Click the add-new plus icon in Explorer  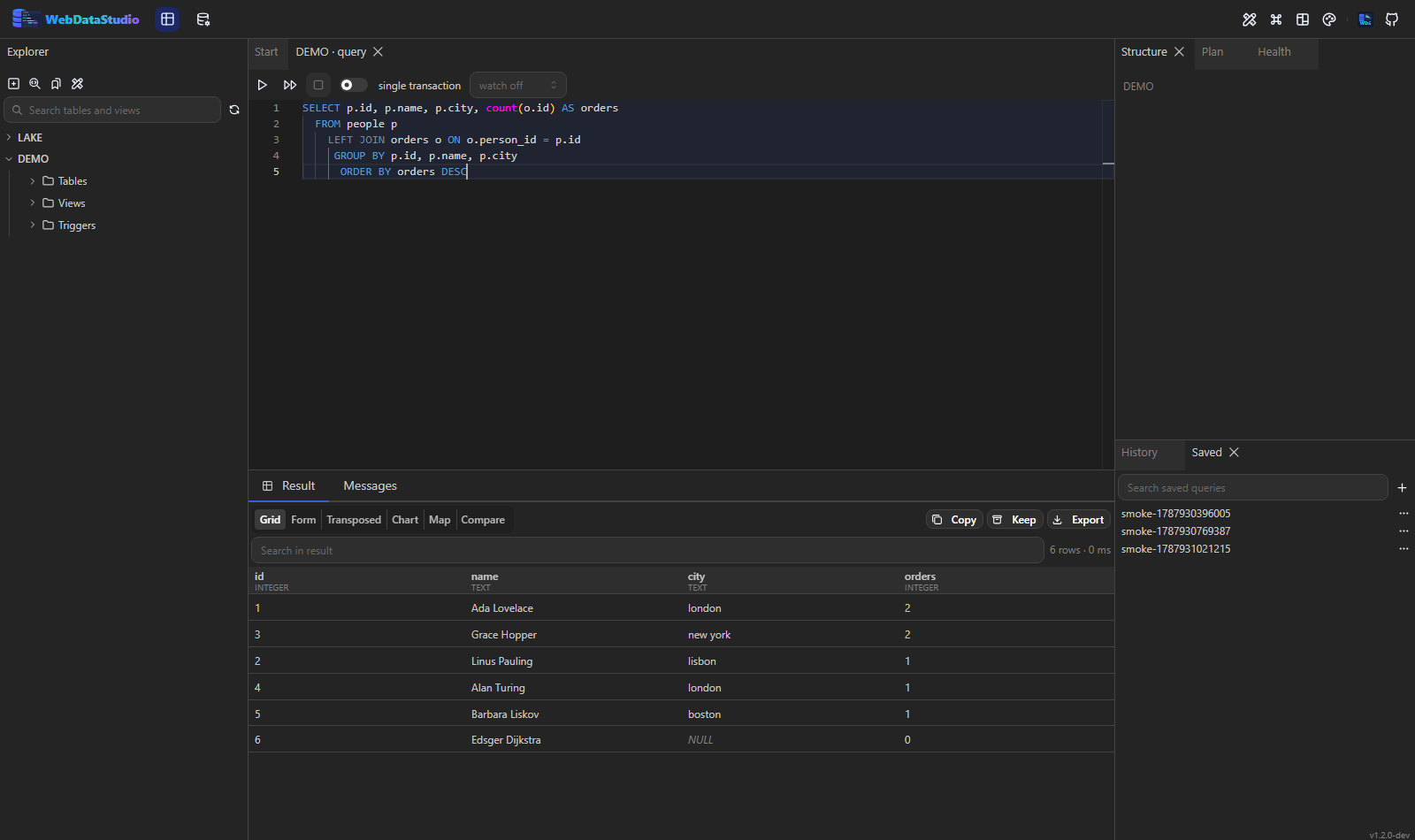(13, 83)
